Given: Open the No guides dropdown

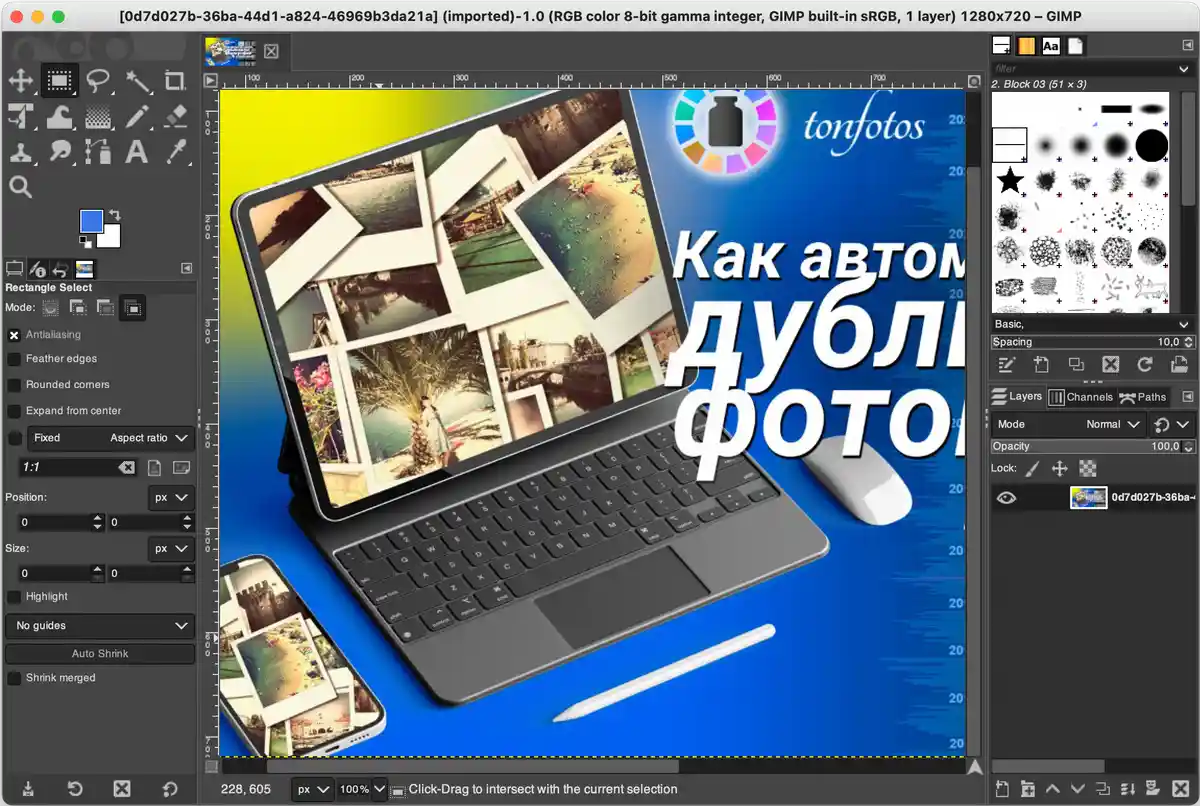Looking at the screenshot, I should (x=99, y=625).
